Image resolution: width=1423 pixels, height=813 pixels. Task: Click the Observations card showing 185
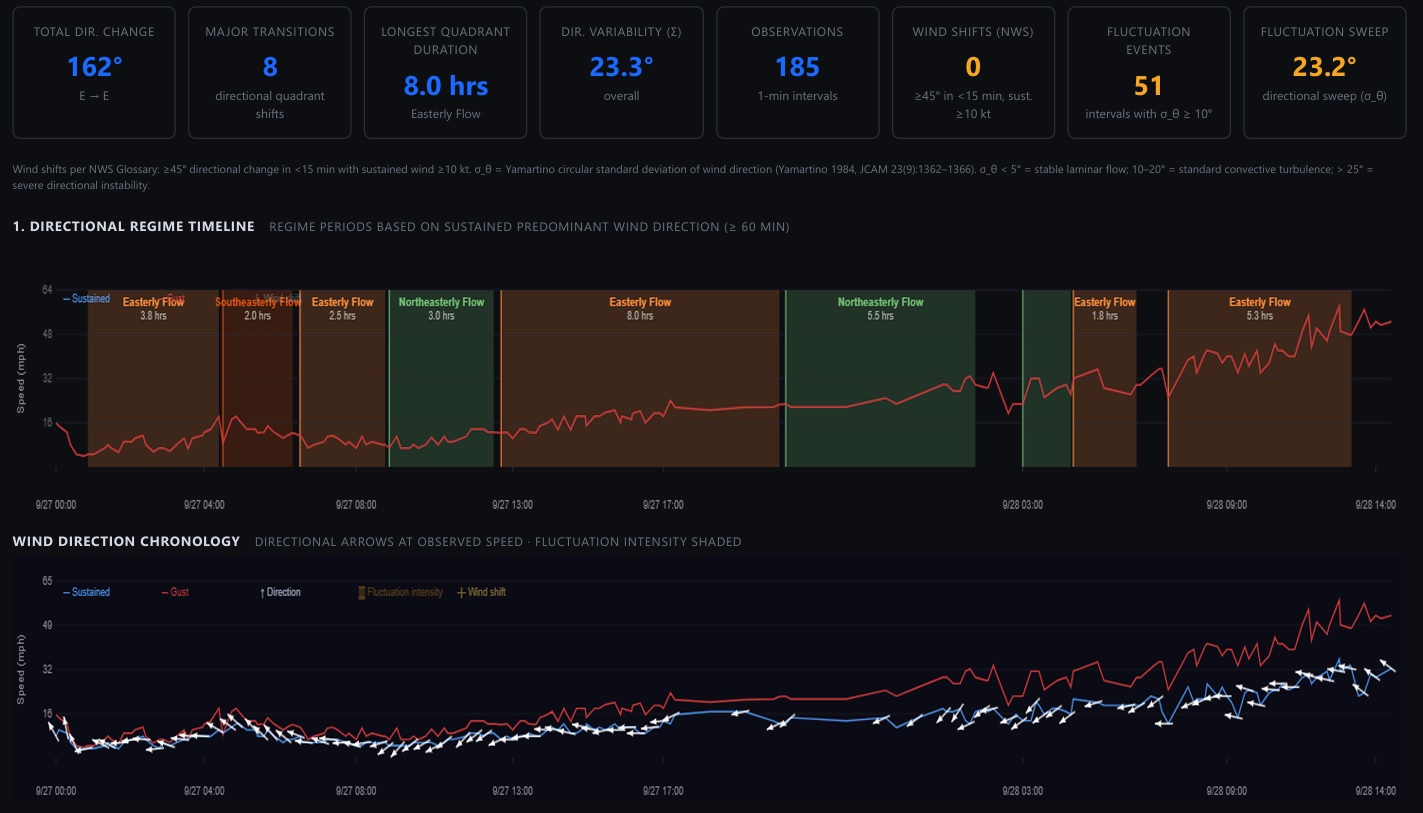point(798,72)
